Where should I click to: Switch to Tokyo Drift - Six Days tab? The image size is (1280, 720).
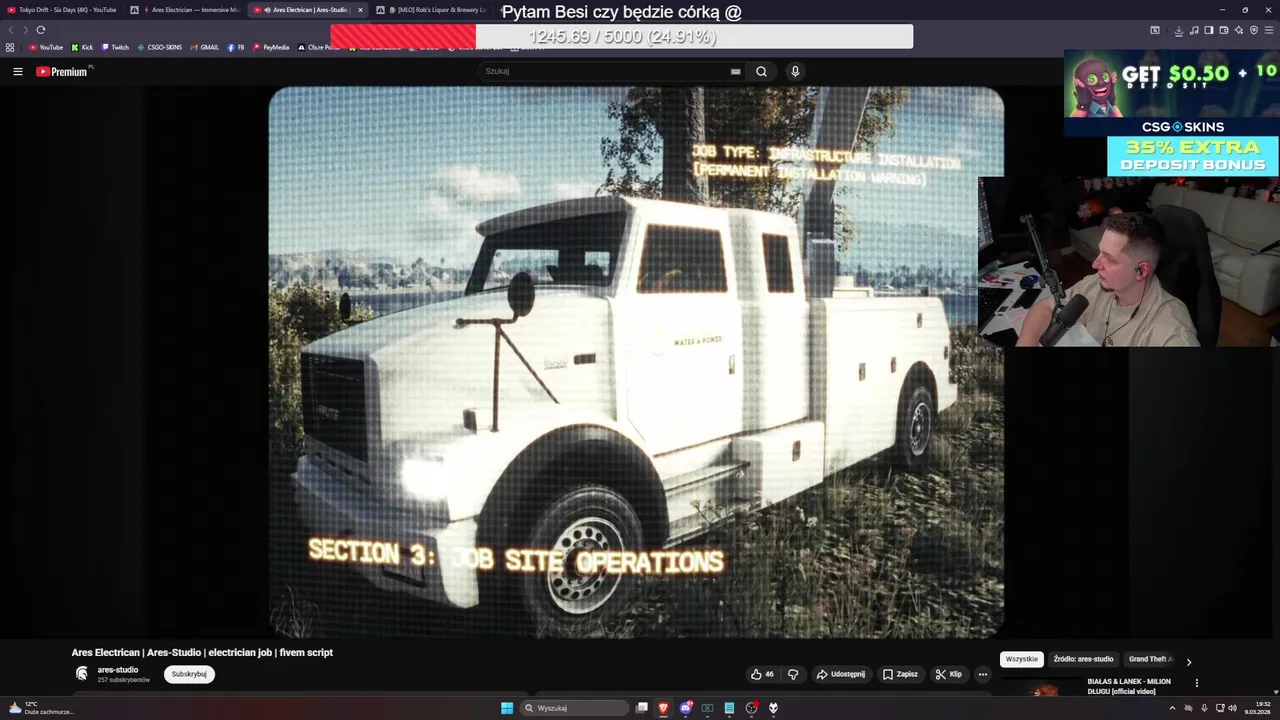(62, 10)
